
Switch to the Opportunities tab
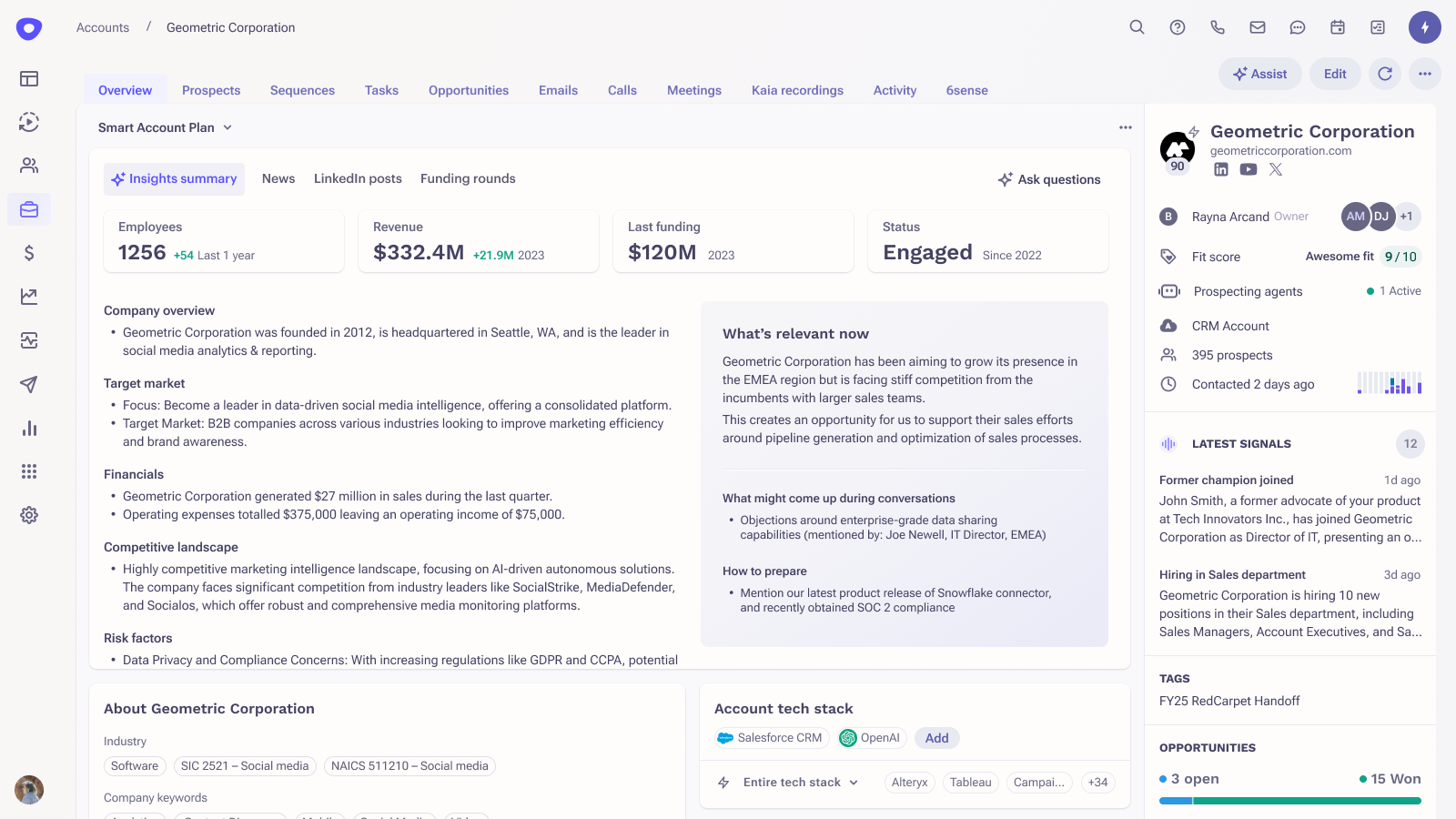(468, 90)
